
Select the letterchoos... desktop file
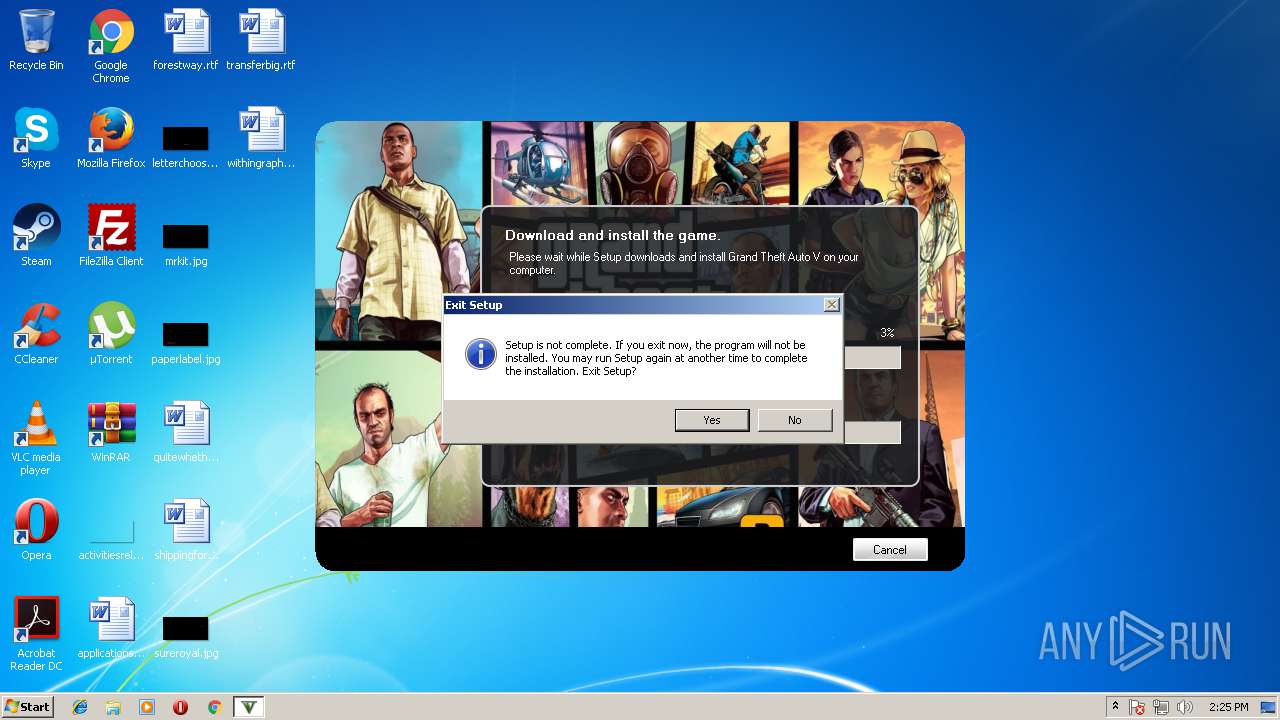click(x=186, y=145)
